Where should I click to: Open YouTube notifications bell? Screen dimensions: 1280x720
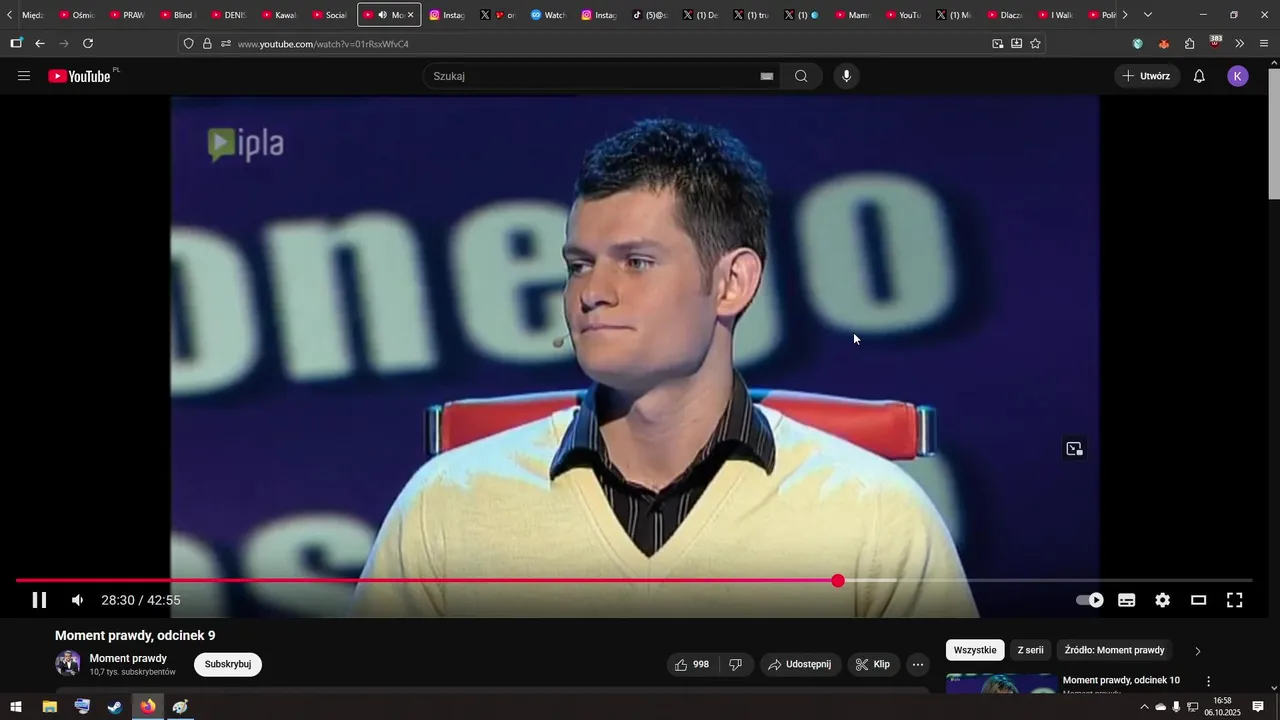point(1199,76)
